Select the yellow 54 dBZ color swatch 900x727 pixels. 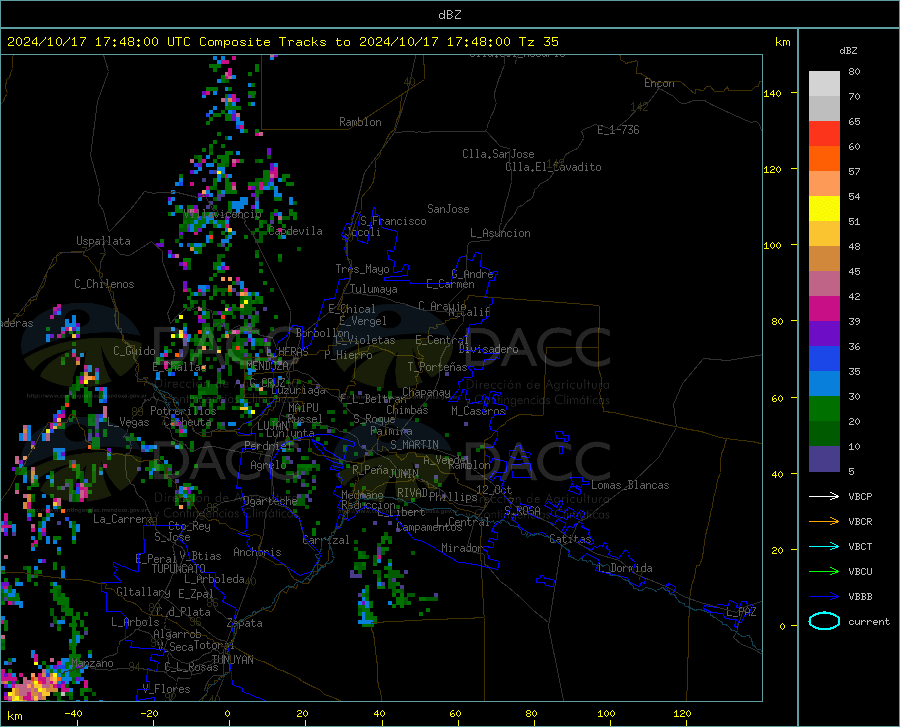824,209
